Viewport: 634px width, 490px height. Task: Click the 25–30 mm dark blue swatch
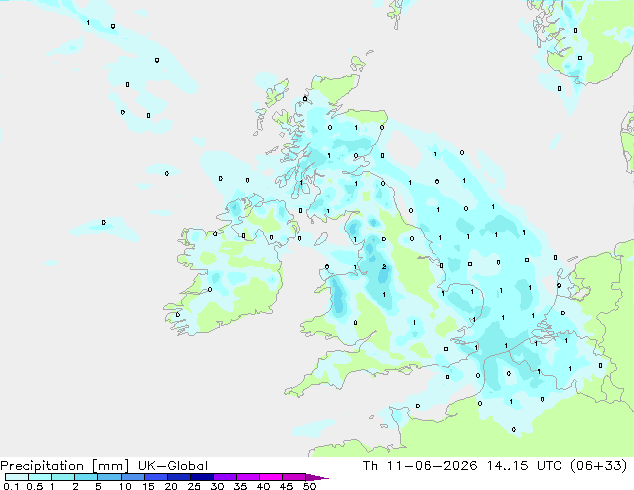(201, 477)
